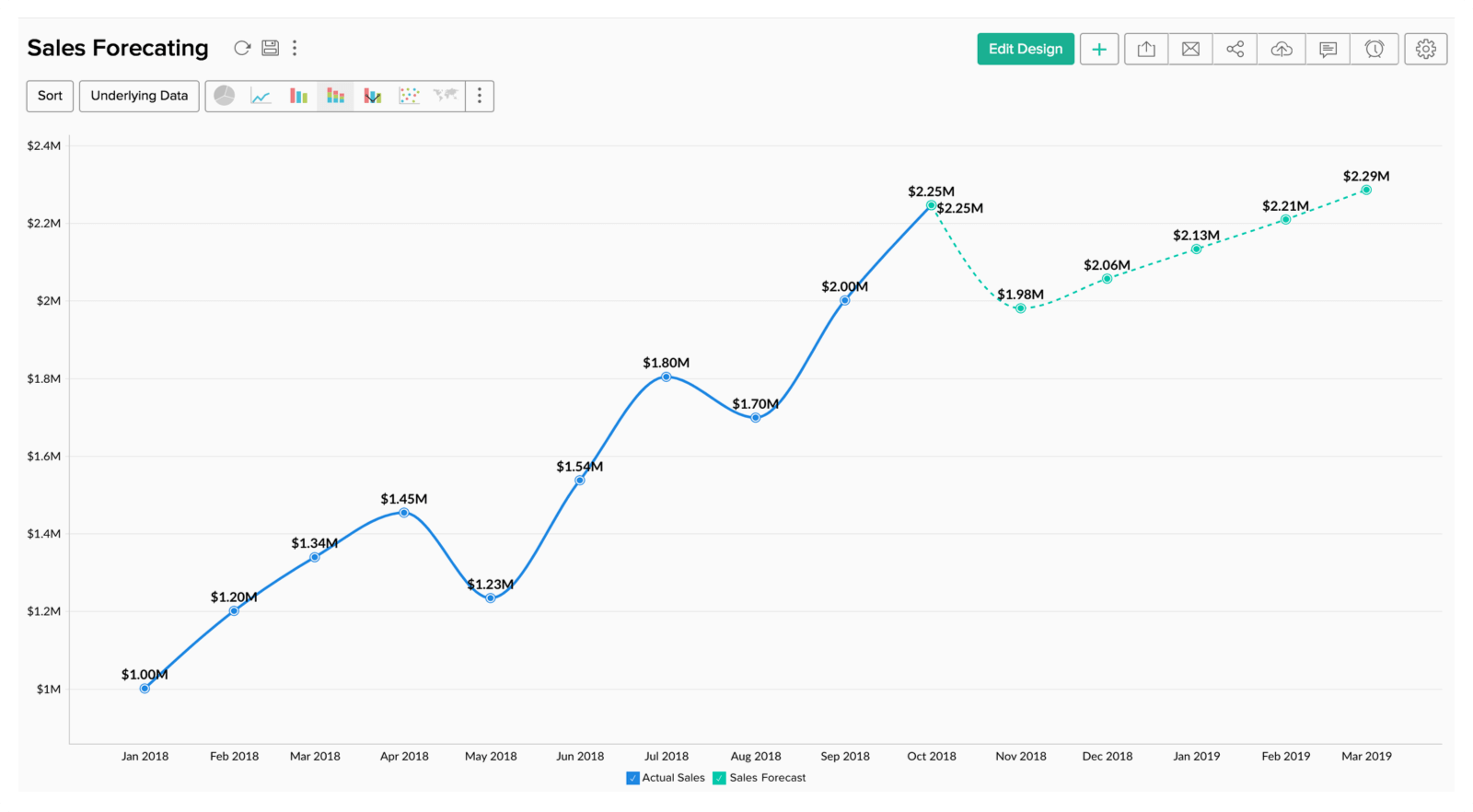Switch to the line chart type
Screen dimensions: 1473x812
click(261, 96)
